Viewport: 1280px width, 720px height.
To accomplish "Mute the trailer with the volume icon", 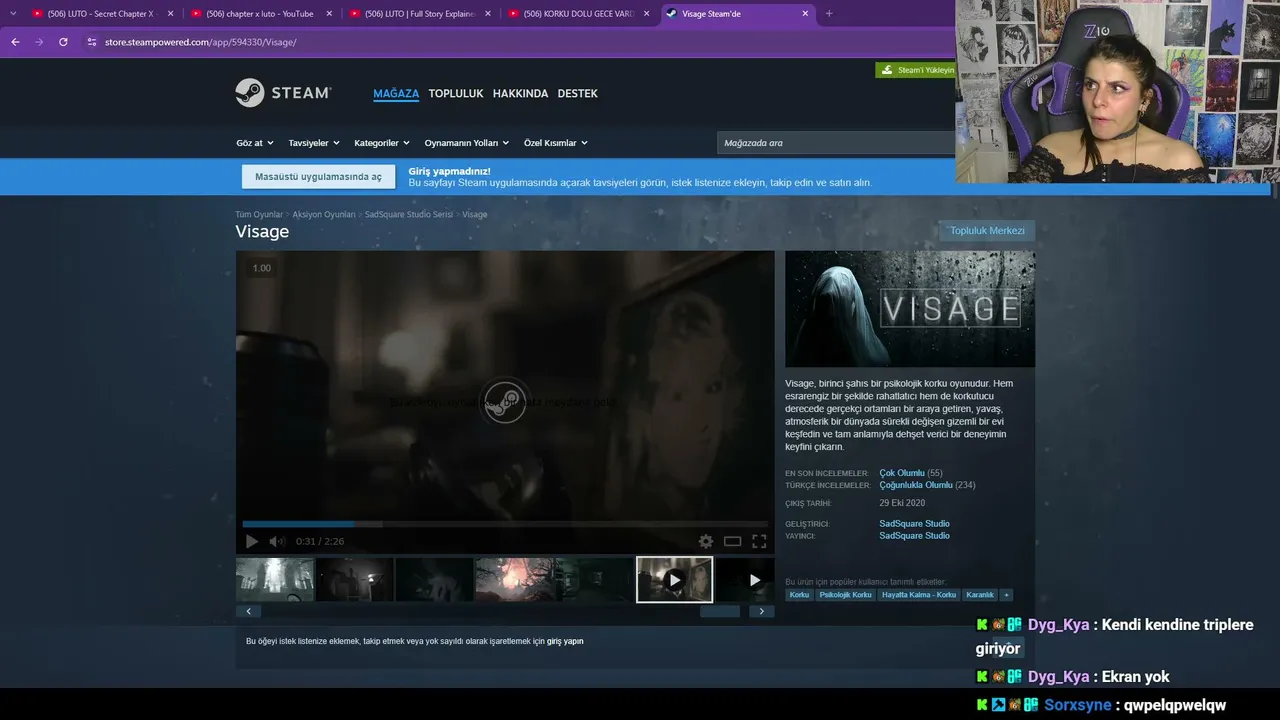I will pos(277,541).
